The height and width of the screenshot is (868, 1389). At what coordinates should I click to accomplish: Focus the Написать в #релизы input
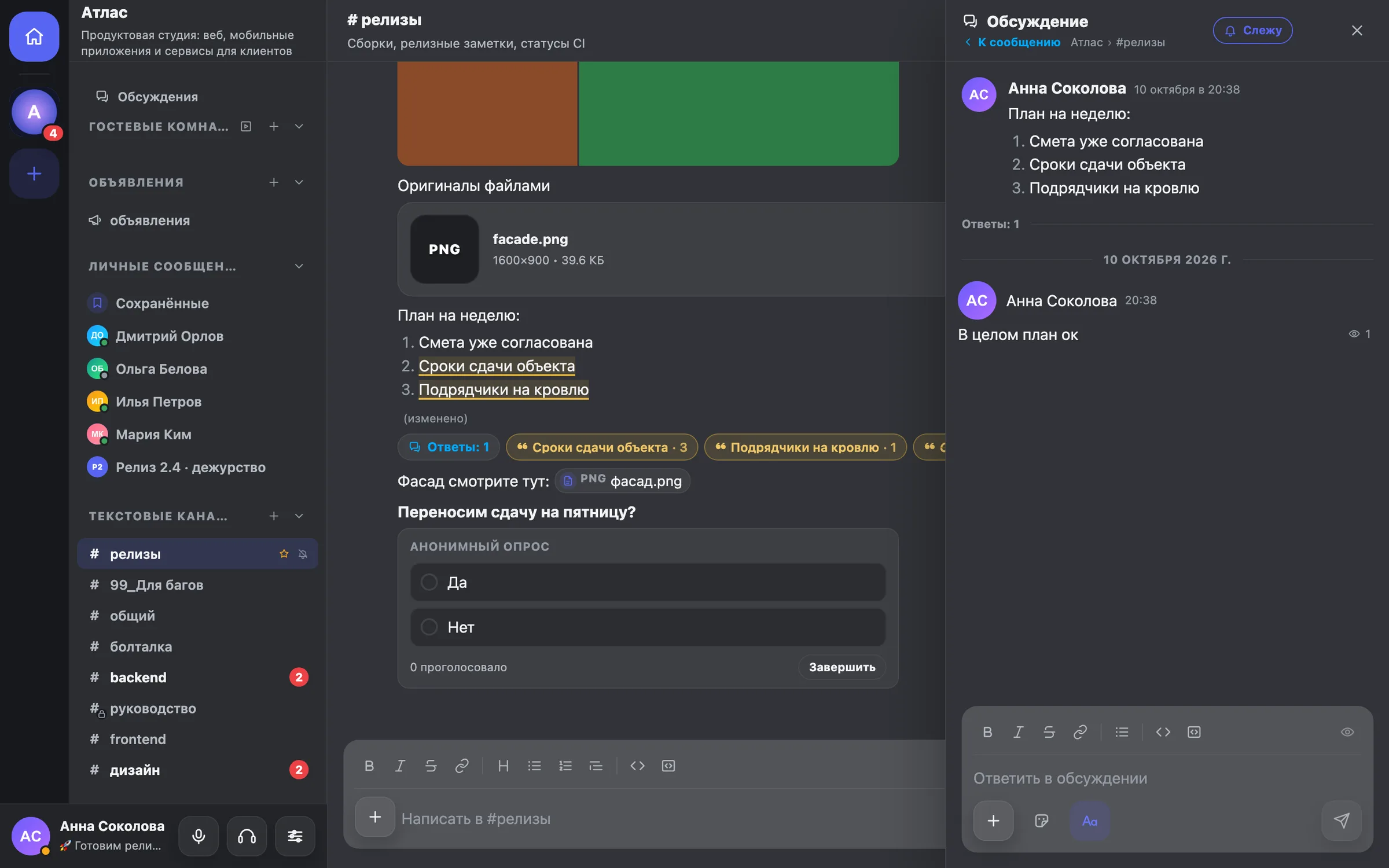click(x=671, y=818)
